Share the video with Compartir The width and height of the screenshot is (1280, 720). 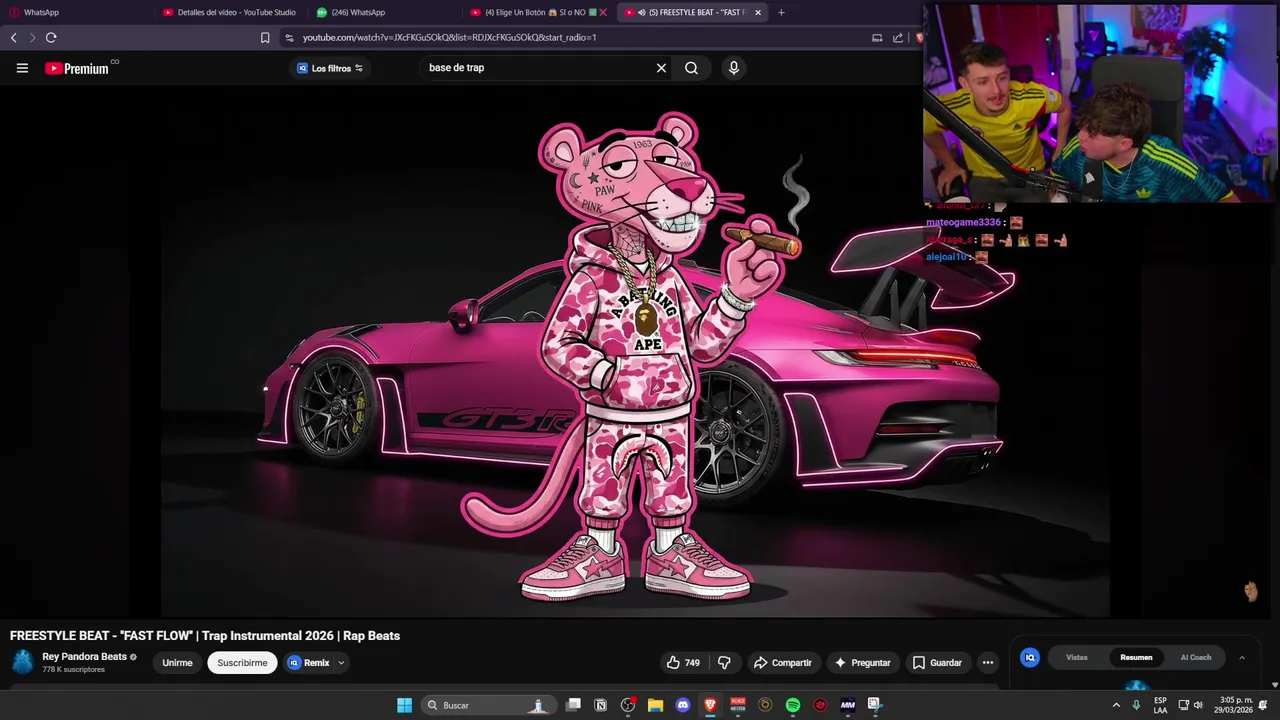782,663
